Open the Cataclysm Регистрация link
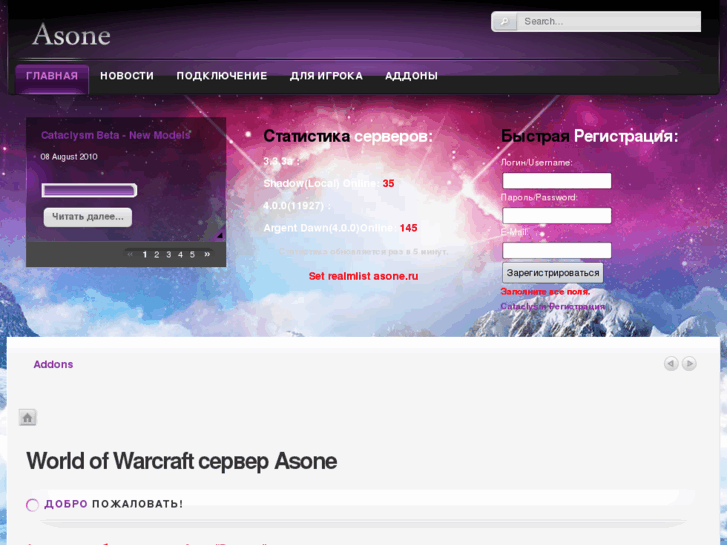The width and height of the screenshot is (727, 545). [553, 307]
